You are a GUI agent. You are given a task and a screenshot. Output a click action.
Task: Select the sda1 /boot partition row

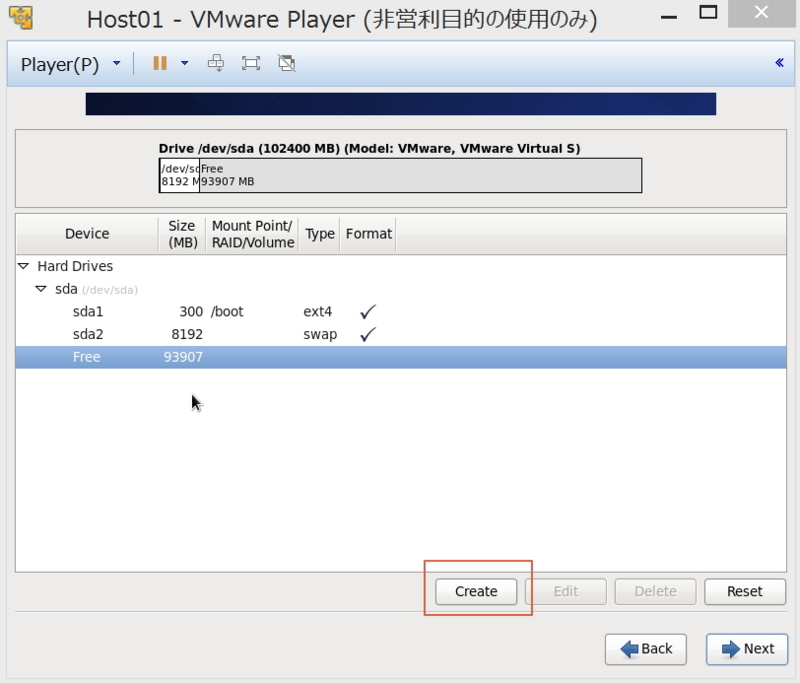[401, 311]
